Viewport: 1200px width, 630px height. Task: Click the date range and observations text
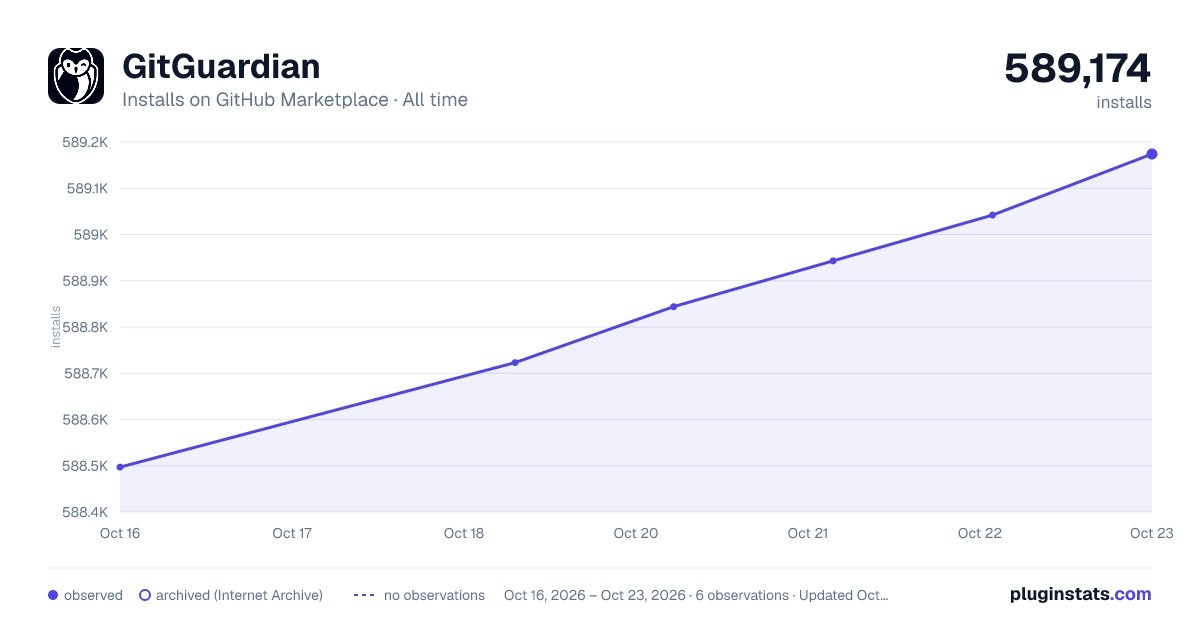(x=696, y=595)
